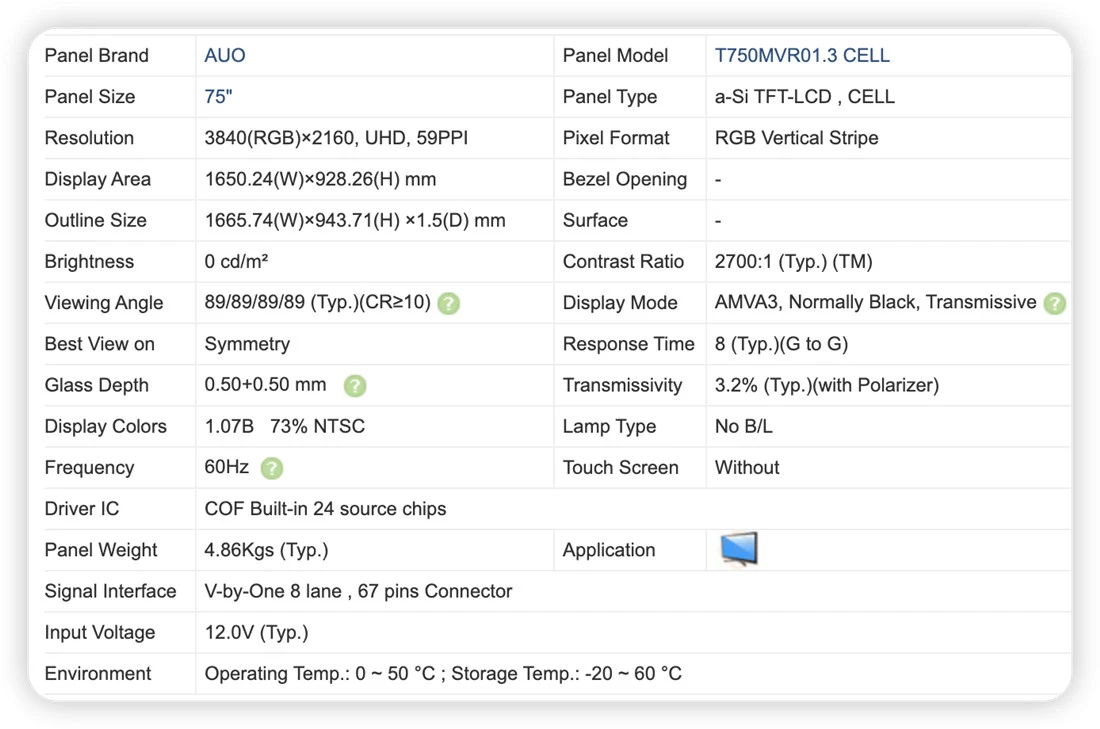
Task: Click the Panel Size label
Action: pyautogui.click(x=89, y=97)
